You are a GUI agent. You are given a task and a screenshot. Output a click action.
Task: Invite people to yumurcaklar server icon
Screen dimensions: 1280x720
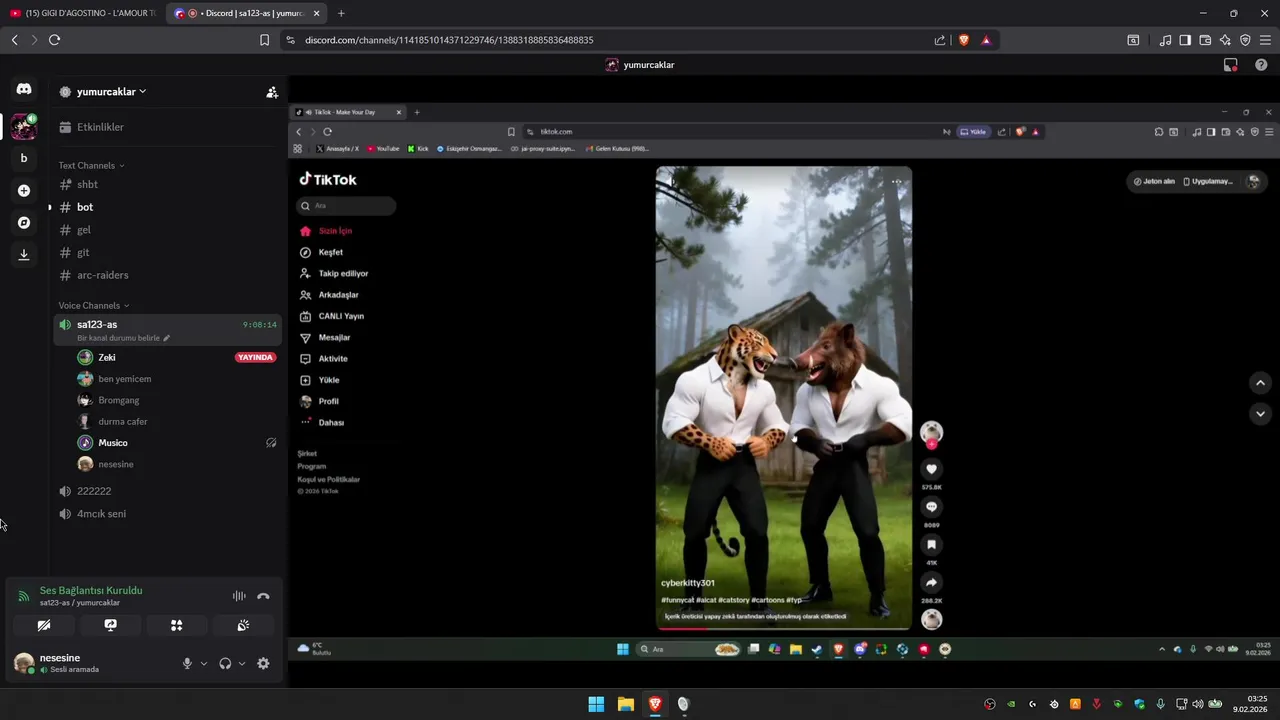(272, 92)
